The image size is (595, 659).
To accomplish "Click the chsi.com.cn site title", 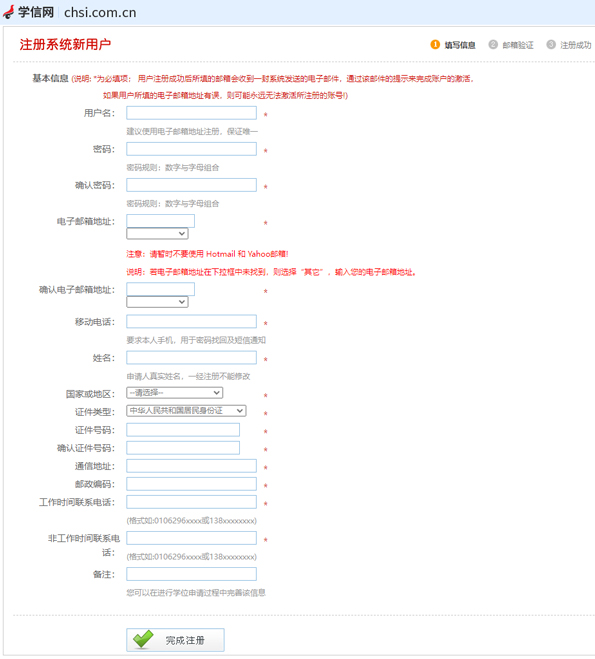I will click(100, 13).
